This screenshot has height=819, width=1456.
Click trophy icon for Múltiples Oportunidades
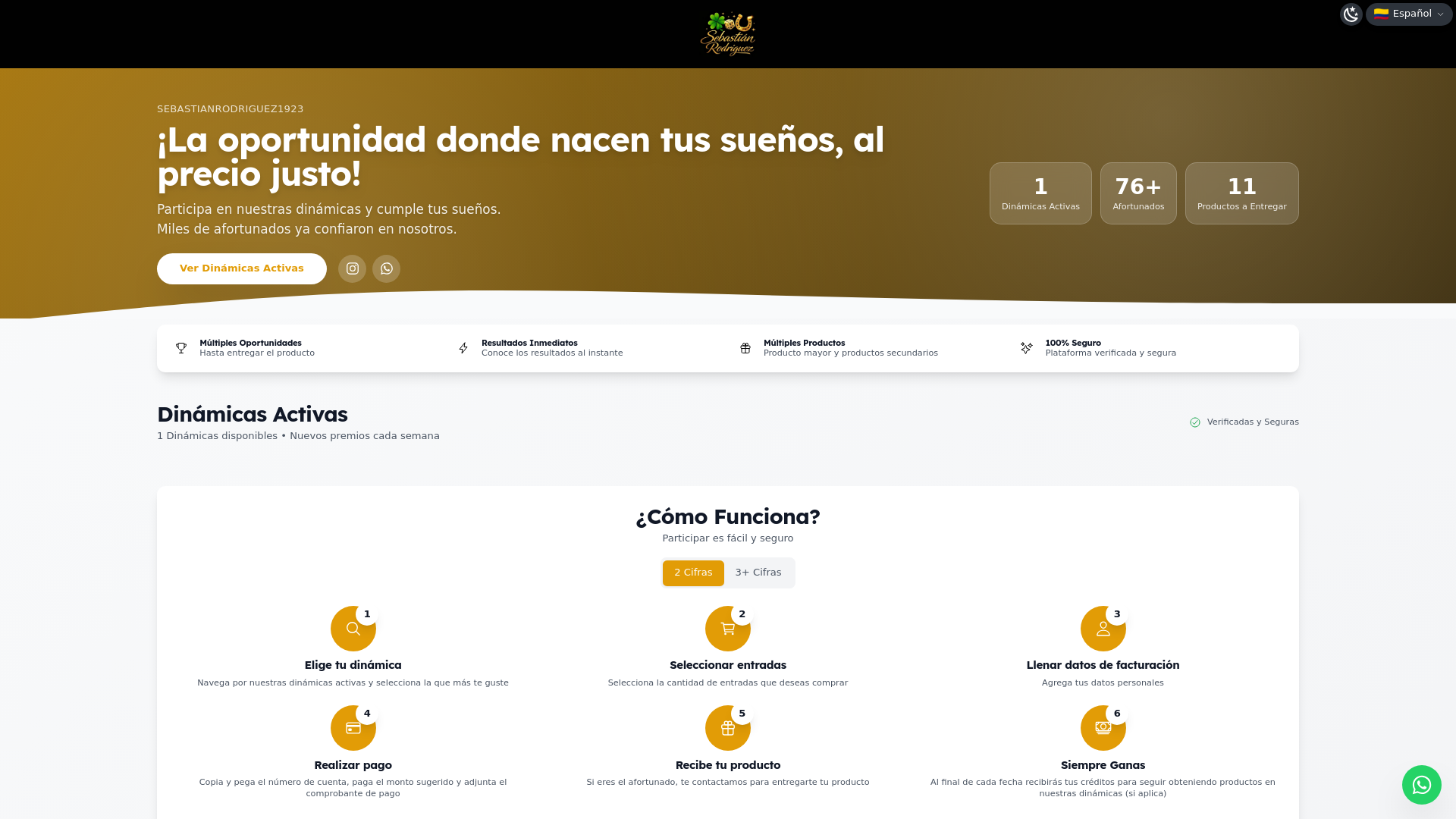point(181,348)
